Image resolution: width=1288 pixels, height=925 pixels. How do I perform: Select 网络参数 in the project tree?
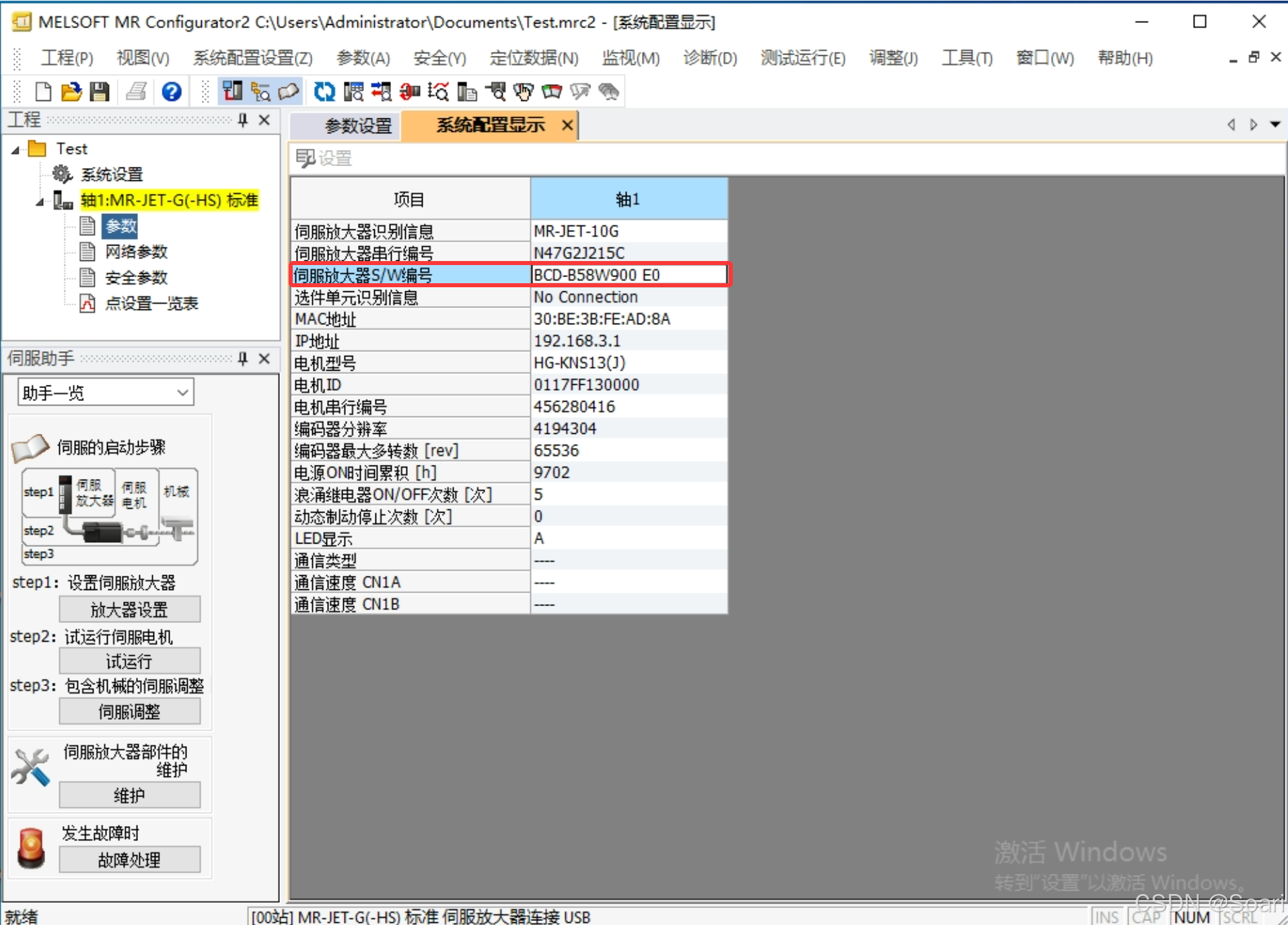tap(136, 252)
